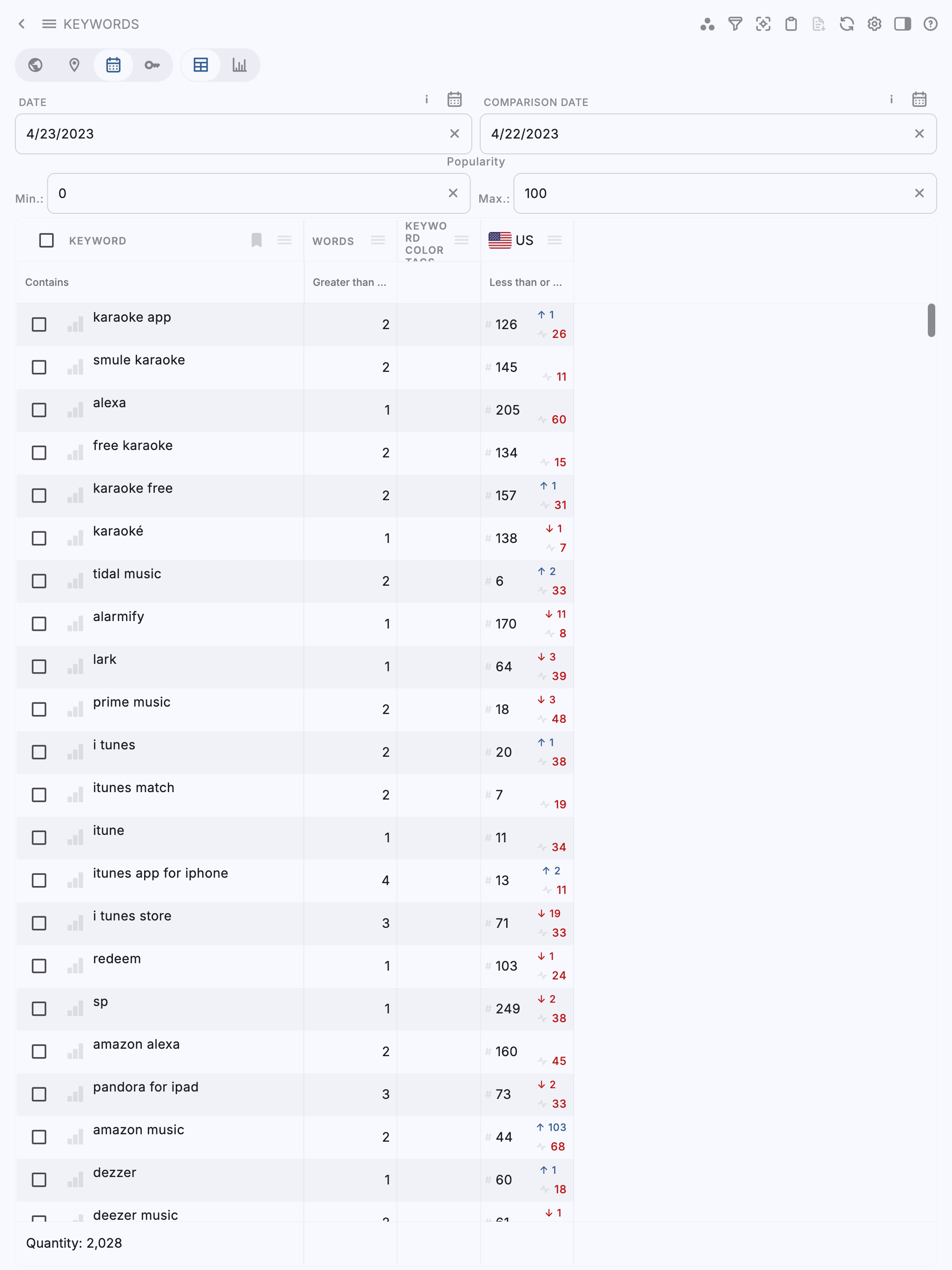Open the Words column menu

(x=378, y=240)
